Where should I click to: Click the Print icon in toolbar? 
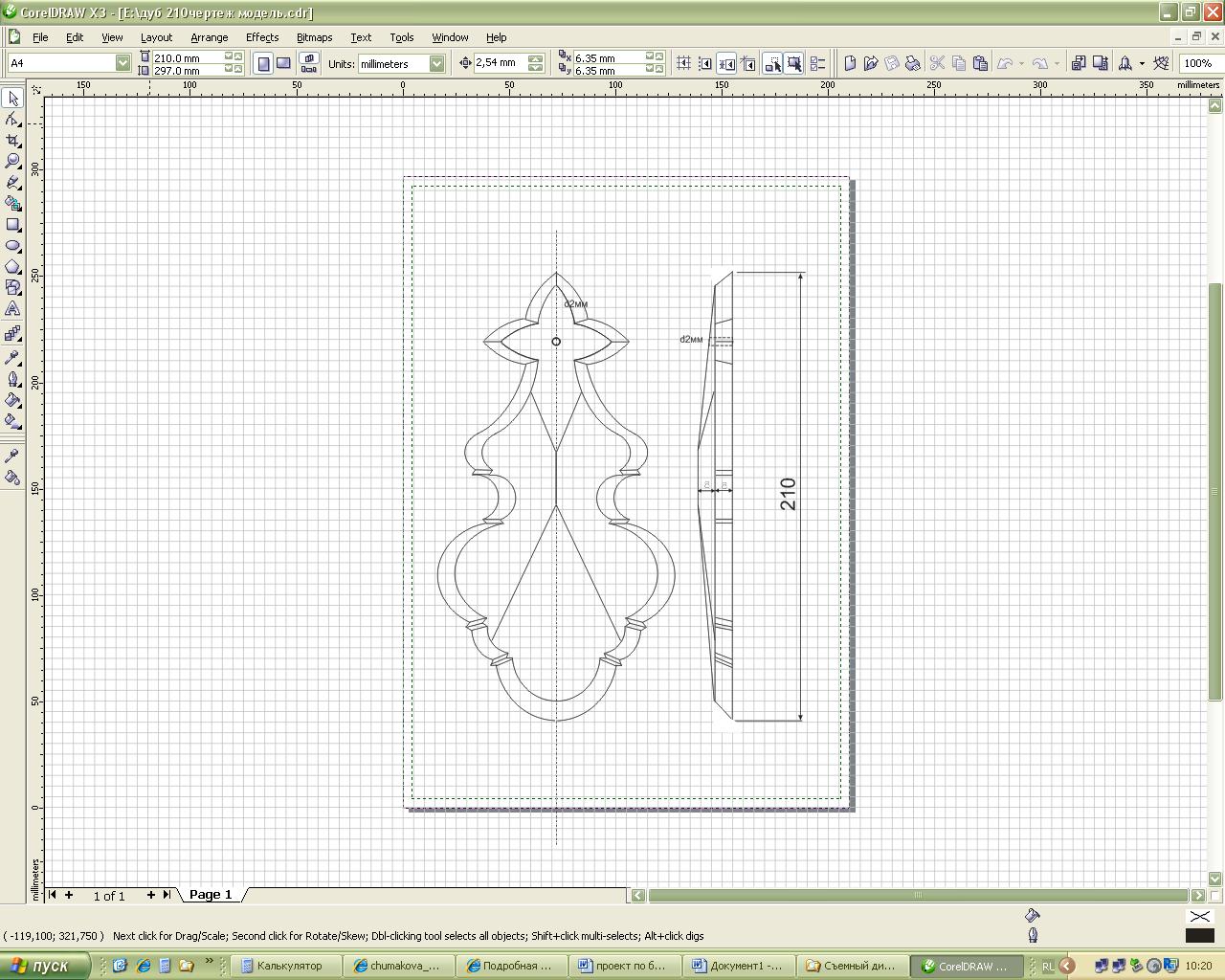click(913, 63)
